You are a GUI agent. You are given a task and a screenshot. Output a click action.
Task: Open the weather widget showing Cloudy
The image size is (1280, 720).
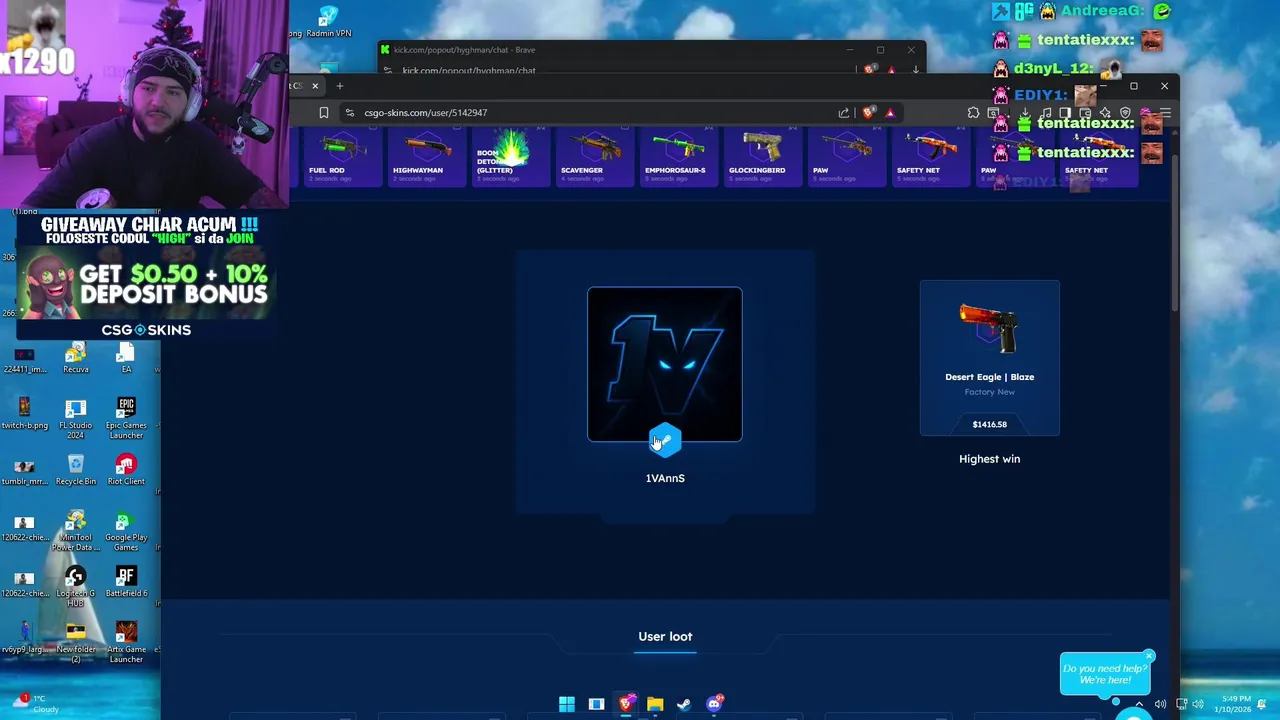[38, 704]
